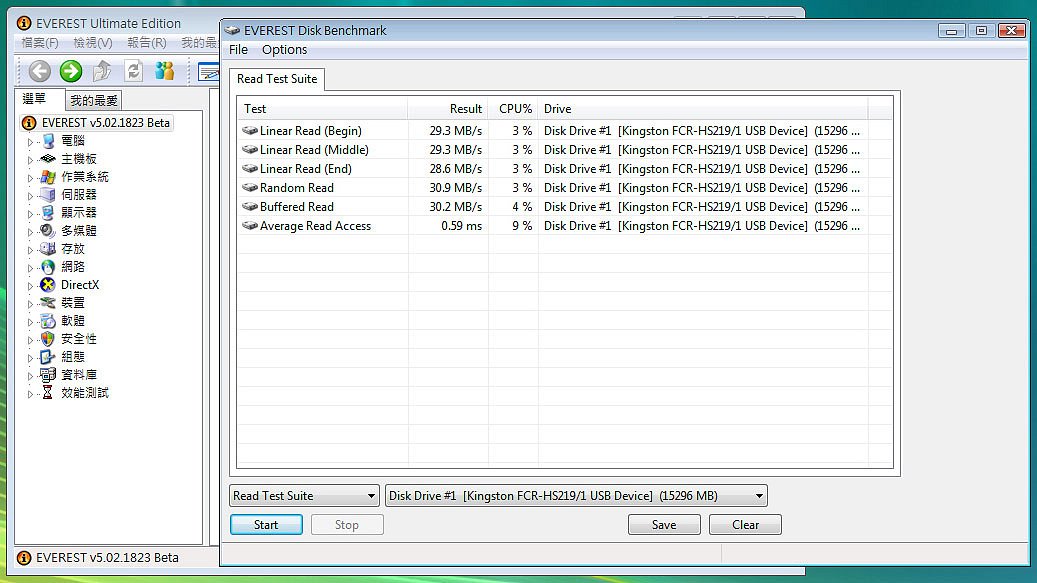Click the Clear button
The height and width of the screenshot is (583, 1037).
pos(745,525)
